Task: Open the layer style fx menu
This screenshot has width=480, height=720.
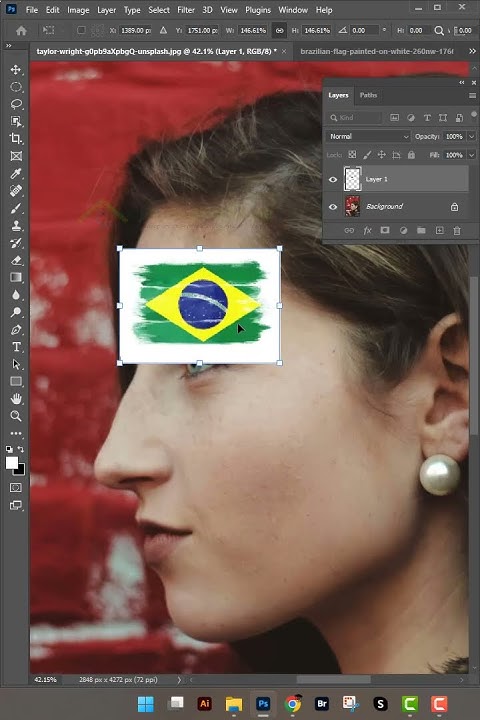Action: [x=367, y=231]
